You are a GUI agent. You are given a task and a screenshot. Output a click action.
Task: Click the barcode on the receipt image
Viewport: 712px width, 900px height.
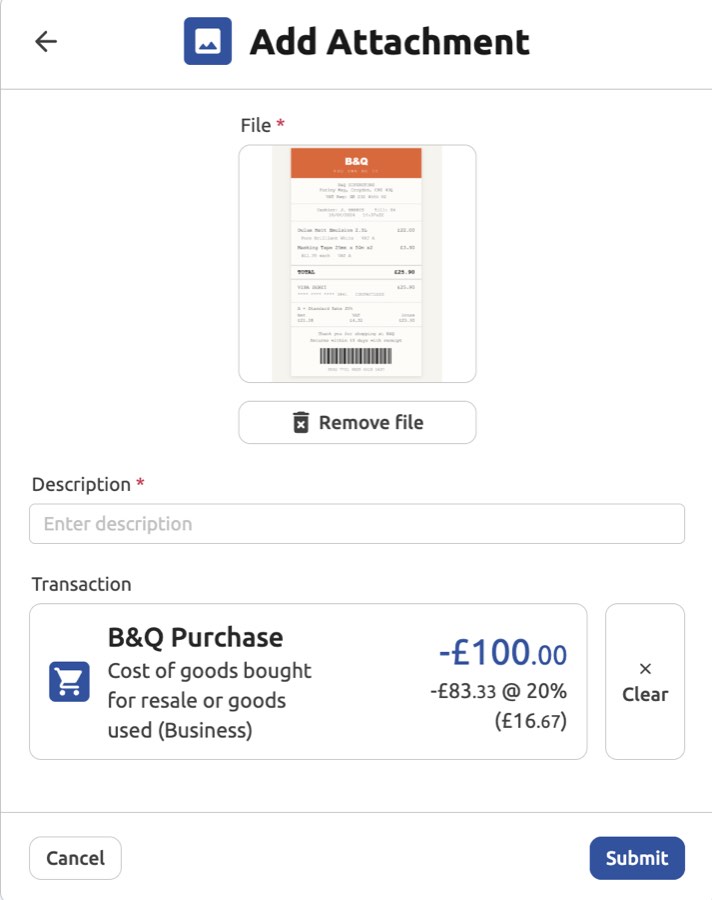point(356,356)
